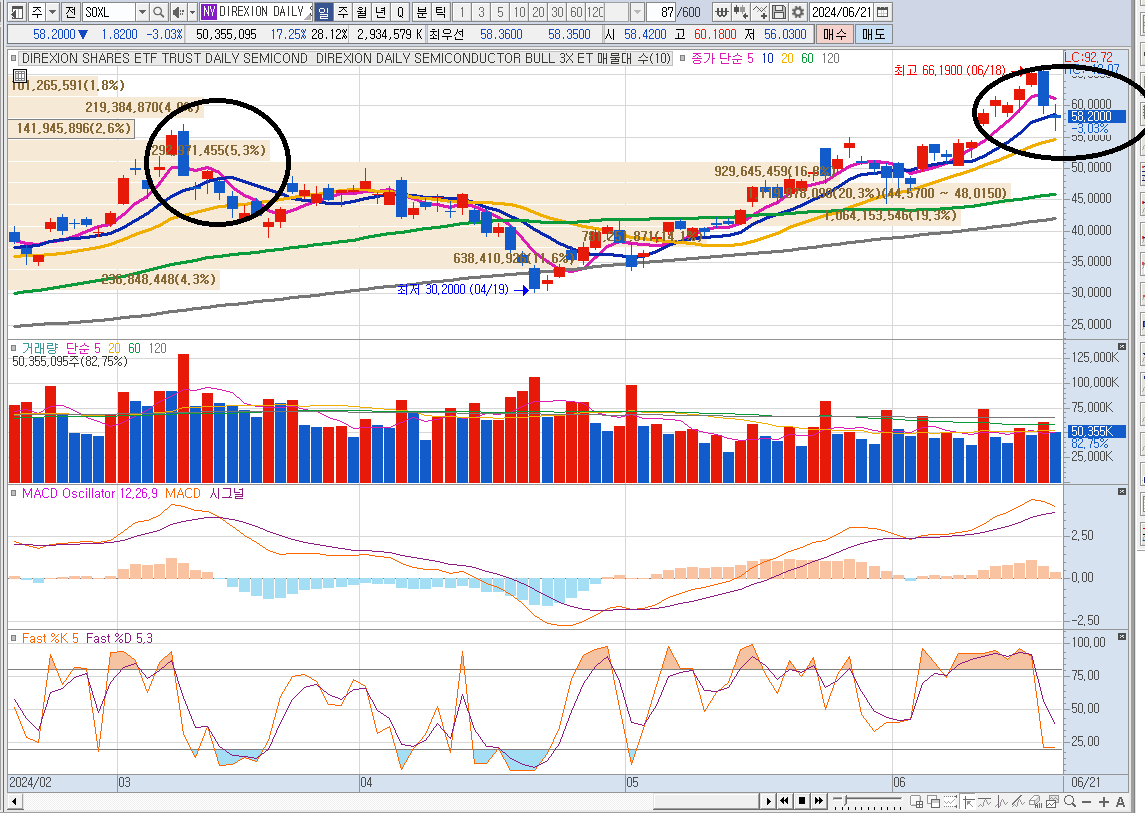Screen dimensions: 1145x813
Task: Open the interval dropdown after 120
Action: pos(637,12)
